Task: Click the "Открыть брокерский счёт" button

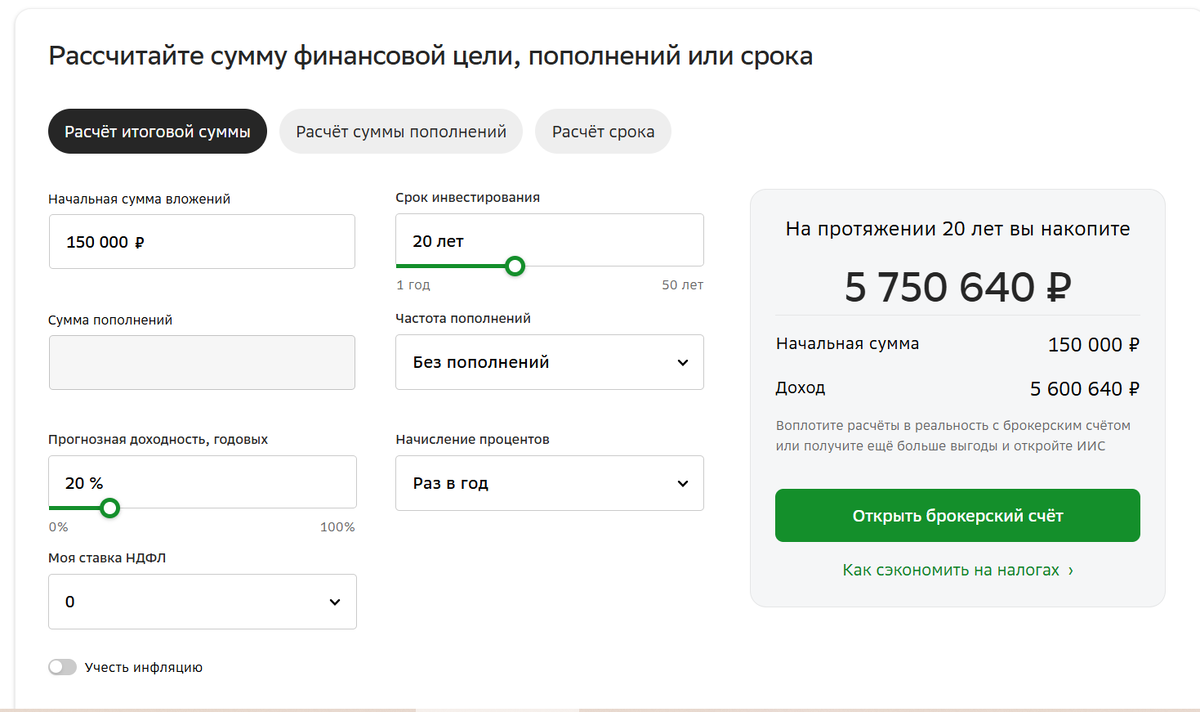Action: [957, 516]
